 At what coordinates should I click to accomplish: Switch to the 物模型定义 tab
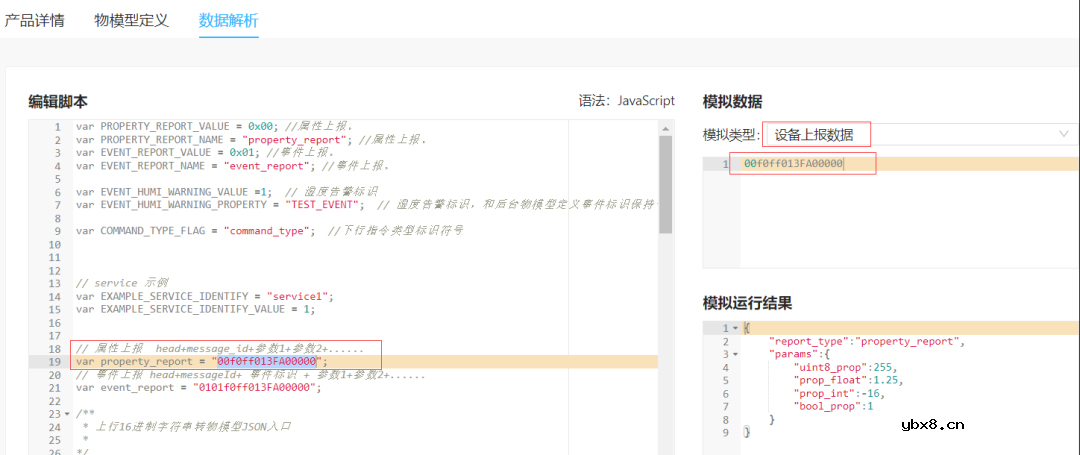(131, 20)
